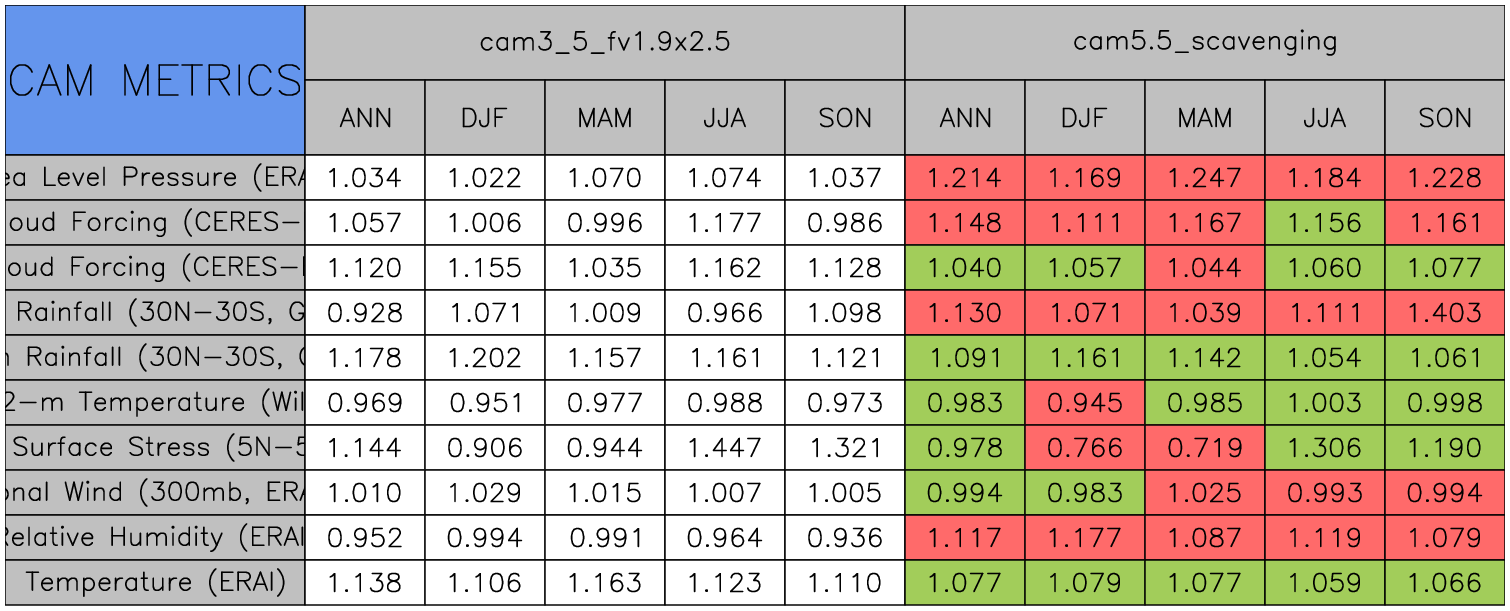Select the white cell containing 1.447
This screenshot has height=611, width=1510.
(724, 448)
